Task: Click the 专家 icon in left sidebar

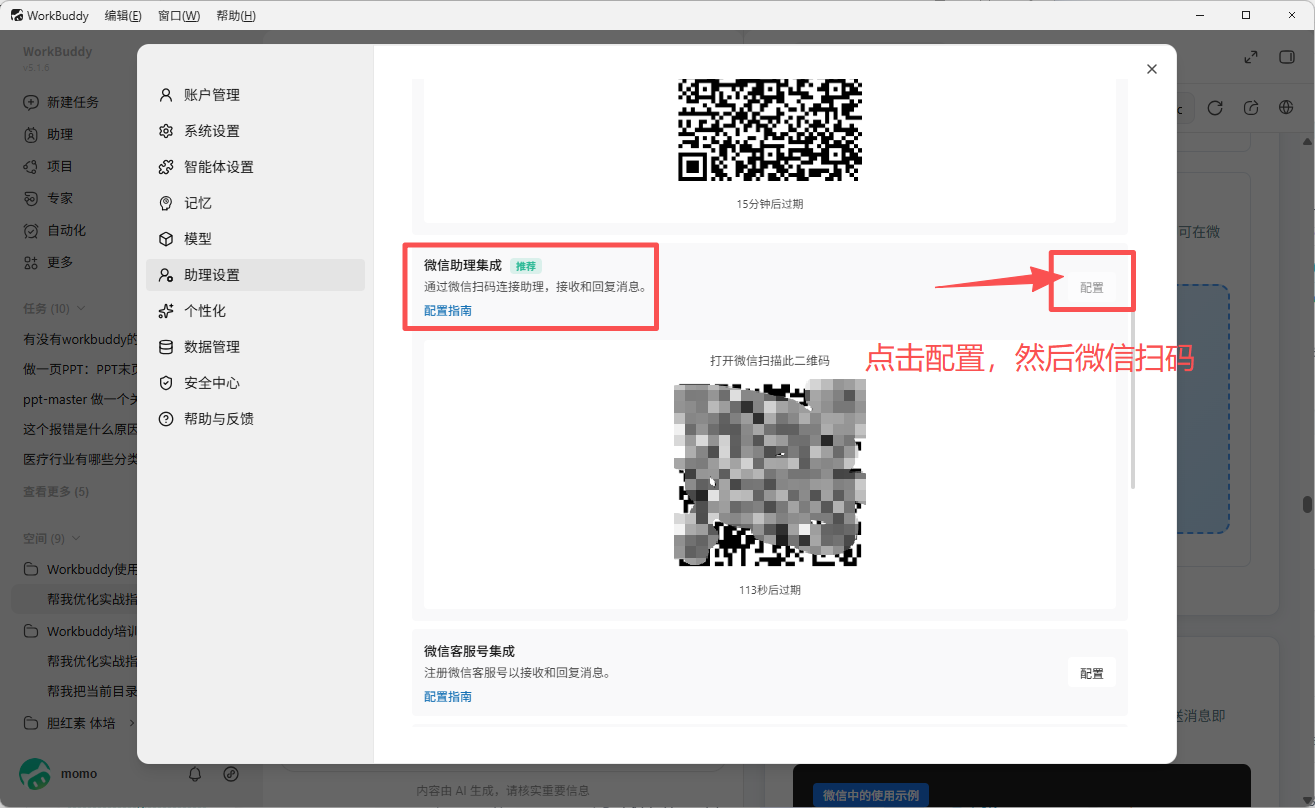Action: pos(31,198)
